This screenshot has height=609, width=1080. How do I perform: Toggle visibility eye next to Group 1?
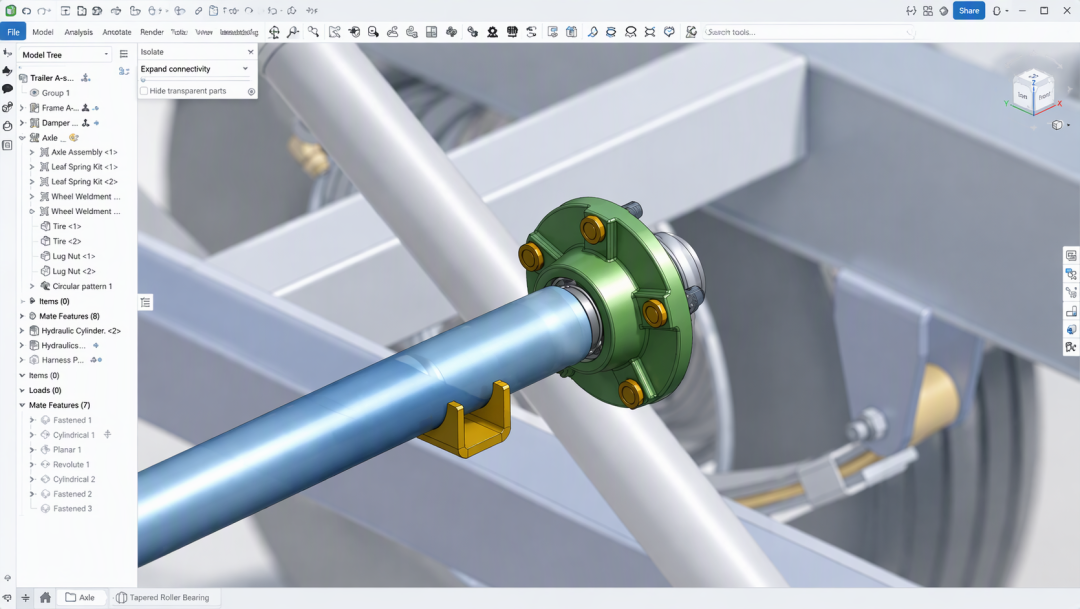pos(34,93)
